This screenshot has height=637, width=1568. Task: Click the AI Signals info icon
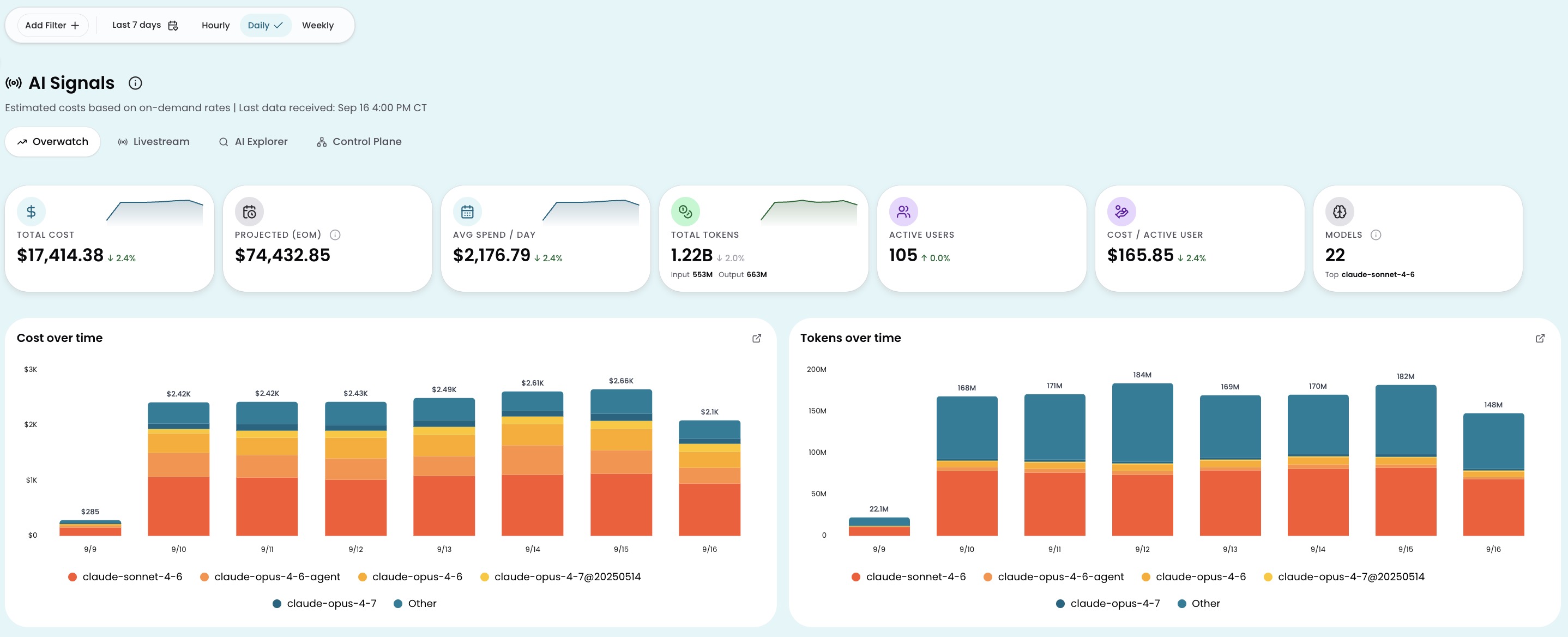click(x=135, y=83)
